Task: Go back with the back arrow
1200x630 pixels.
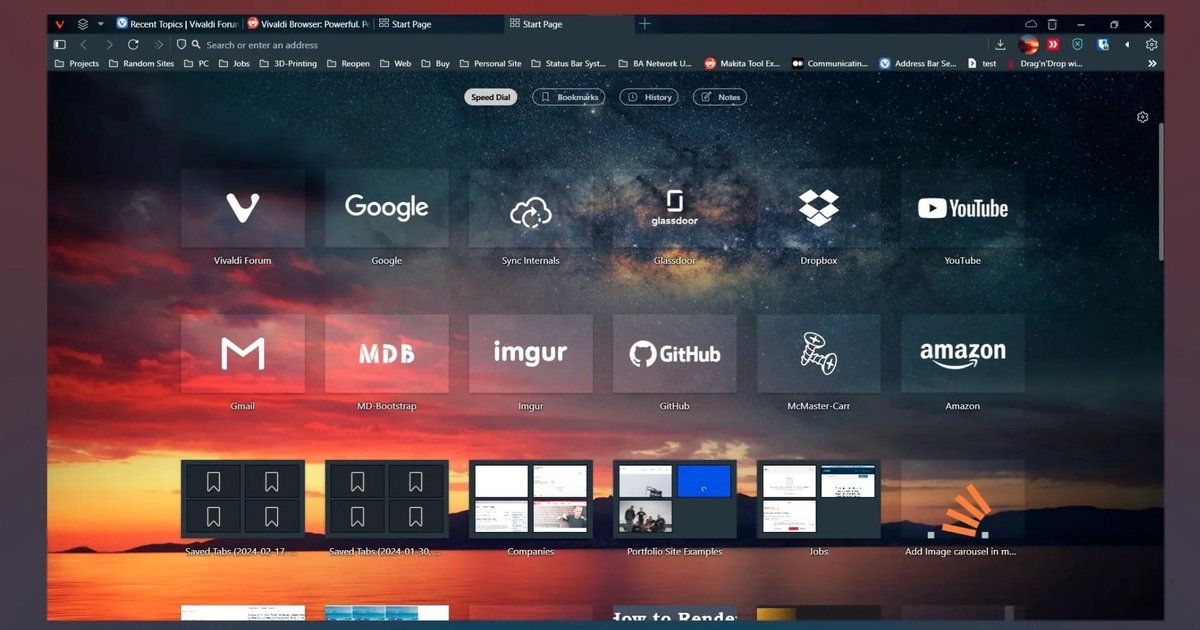Action: pos(84,44)
